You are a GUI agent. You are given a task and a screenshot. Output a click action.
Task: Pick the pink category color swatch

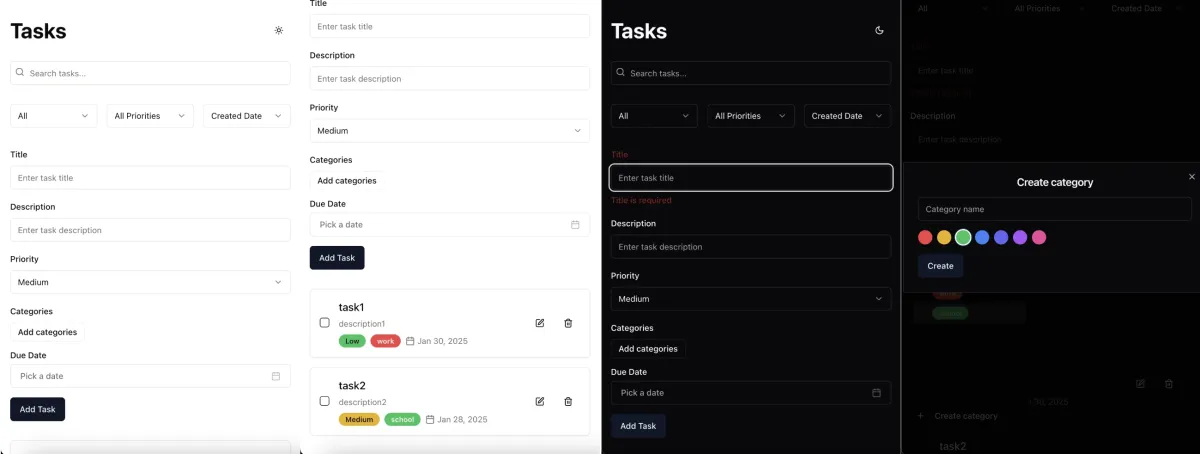(x=1039, y=237)
